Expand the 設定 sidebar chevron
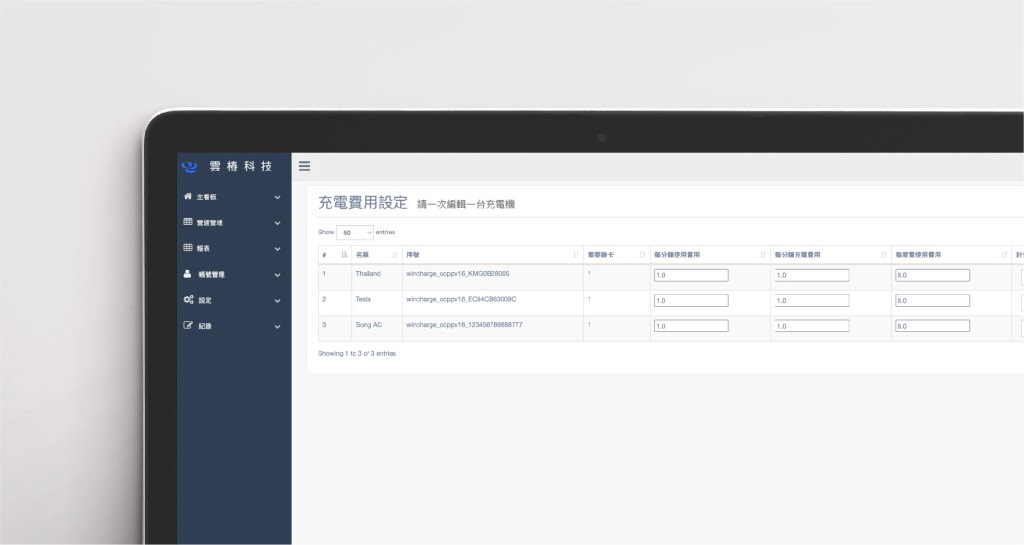 [x=277, y=300]
